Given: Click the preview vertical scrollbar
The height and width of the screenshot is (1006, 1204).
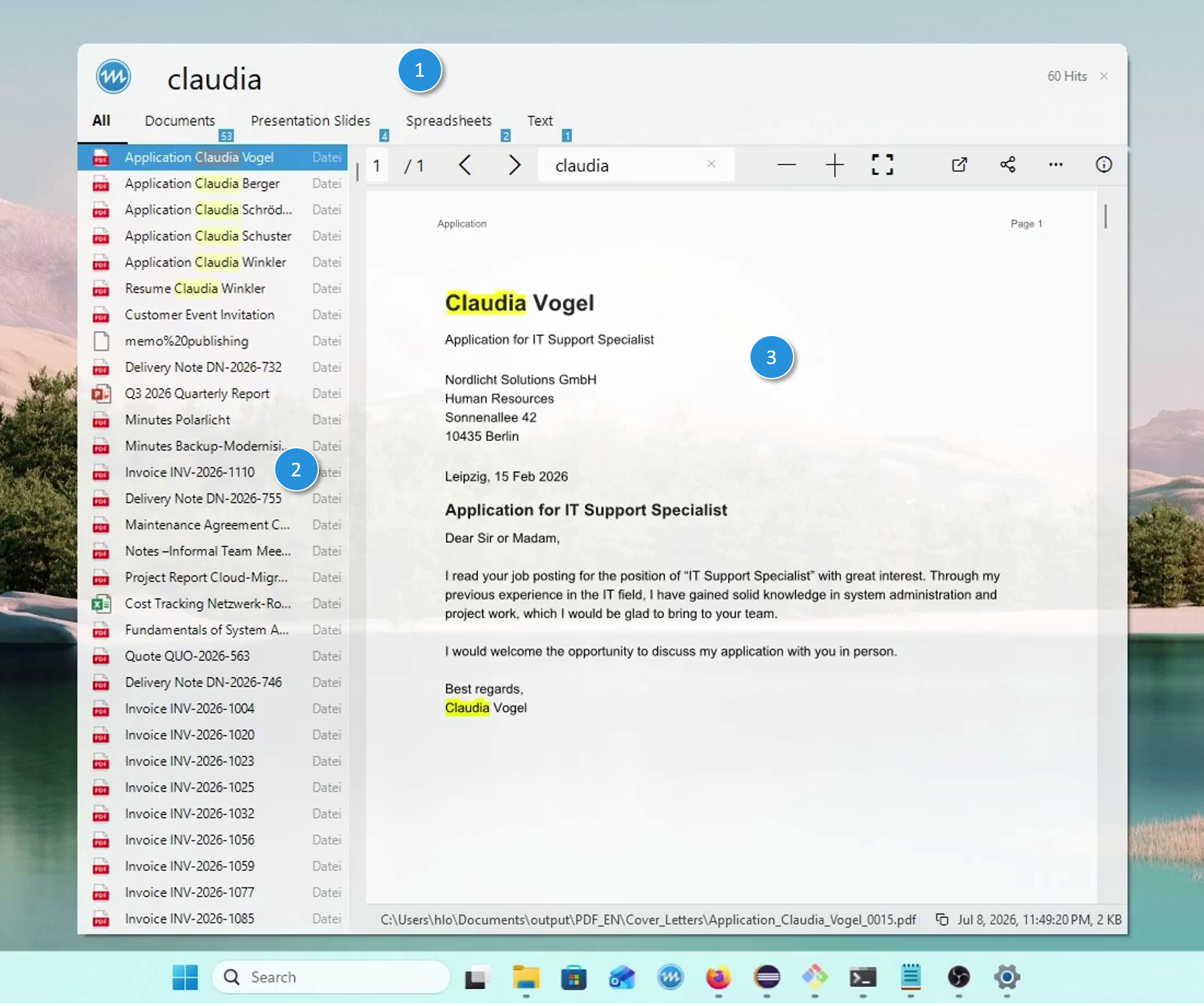Looking at the screenshot, I should point(1106,217).
